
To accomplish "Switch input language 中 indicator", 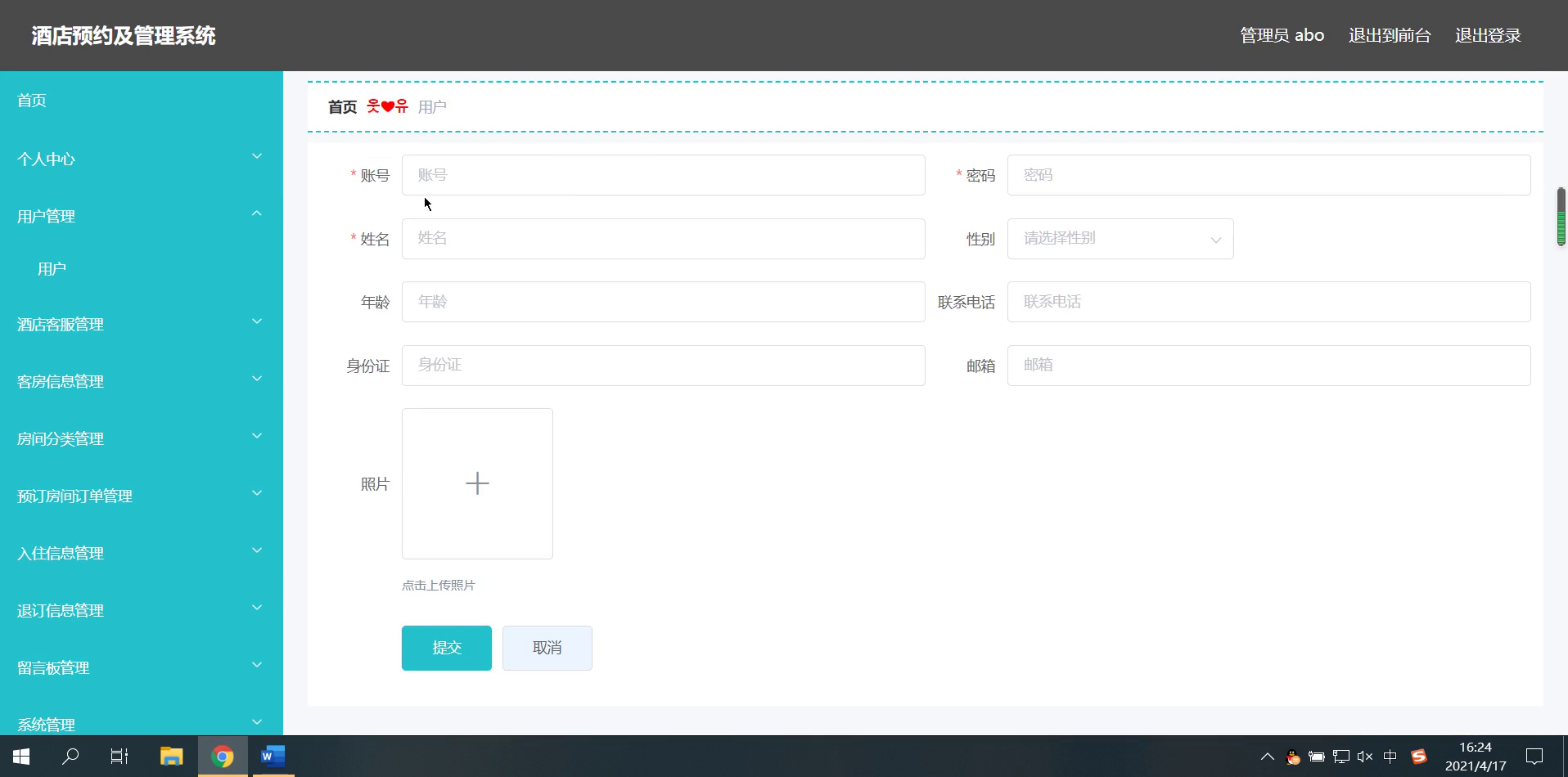I will tap(1390, 757).
